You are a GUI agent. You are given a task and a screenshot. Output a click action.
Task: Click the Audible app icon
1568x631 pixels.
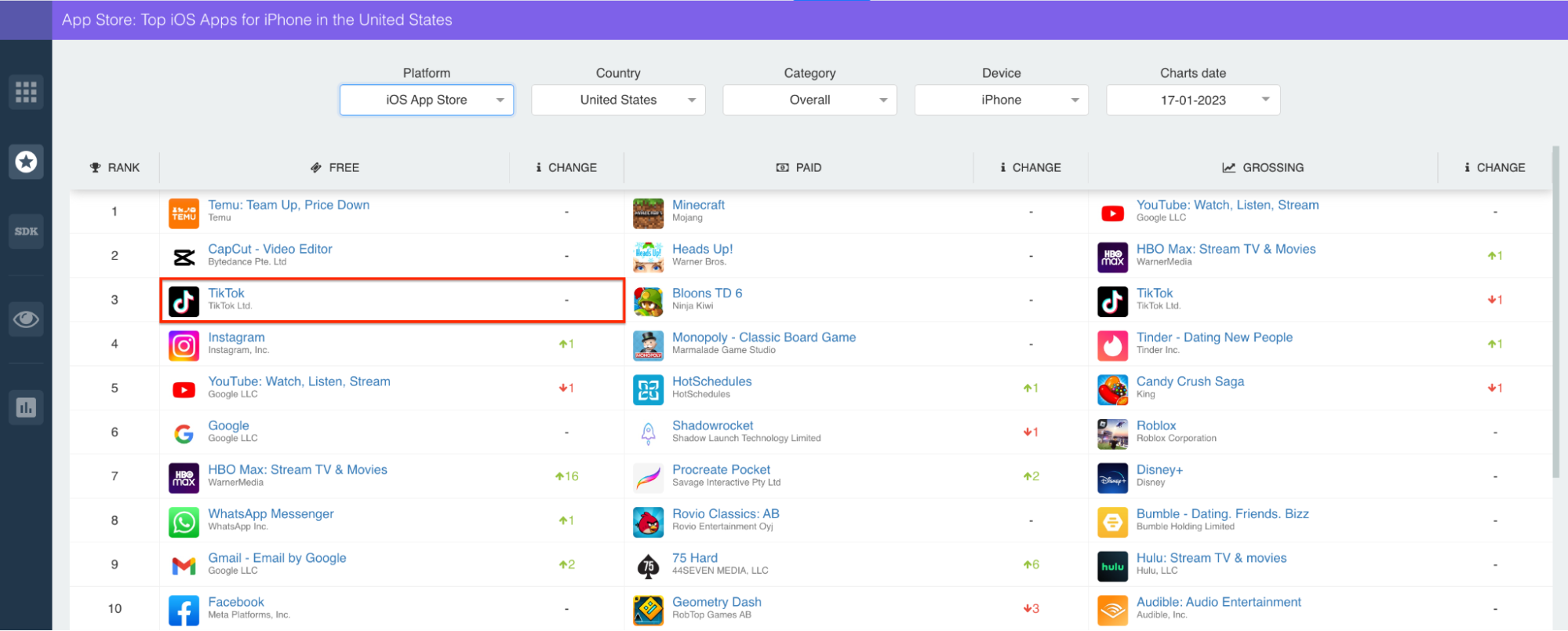[1112, 610]
